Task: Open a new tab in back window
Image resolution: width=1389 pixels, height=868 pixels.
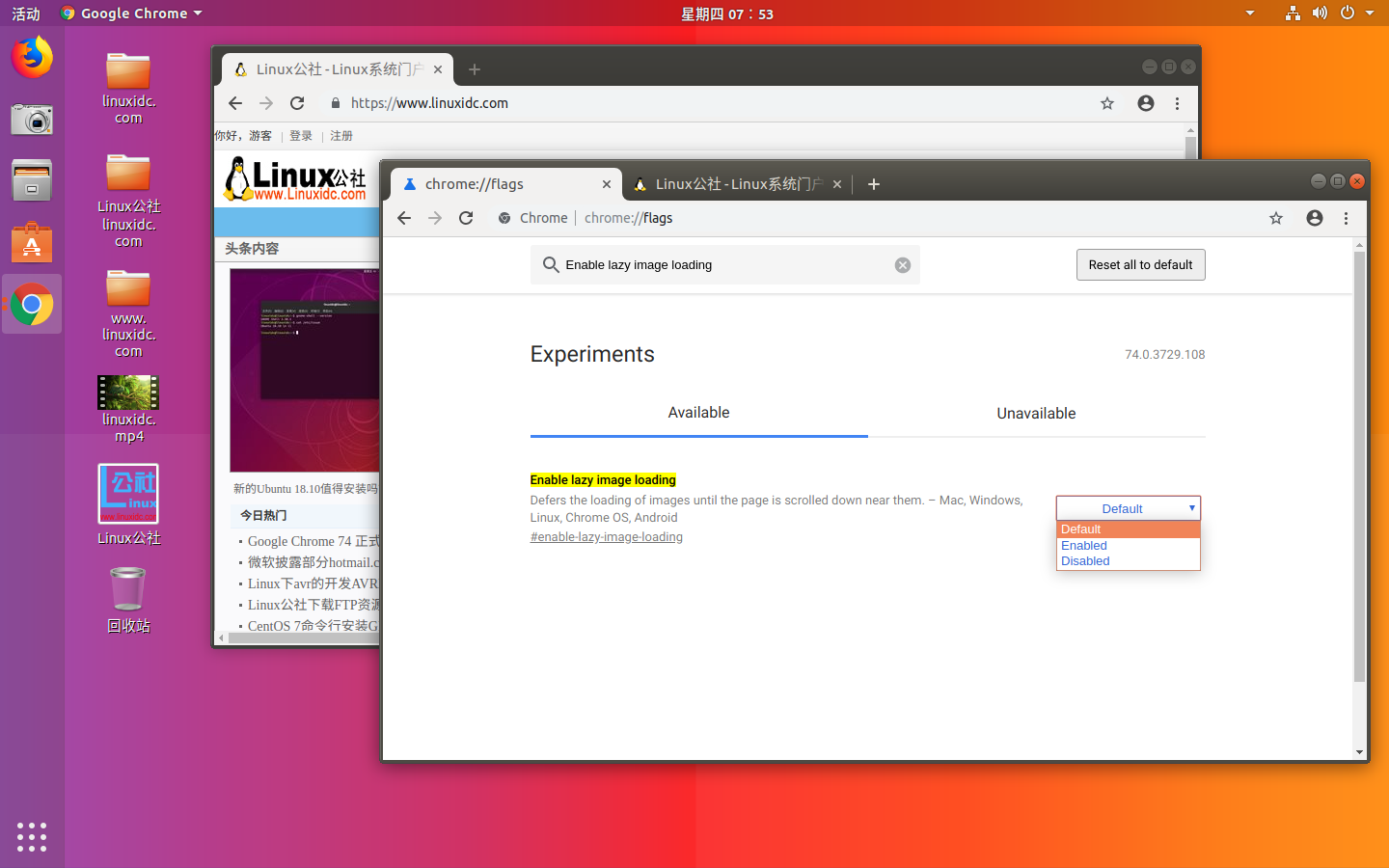Action: tap(475, 69)
